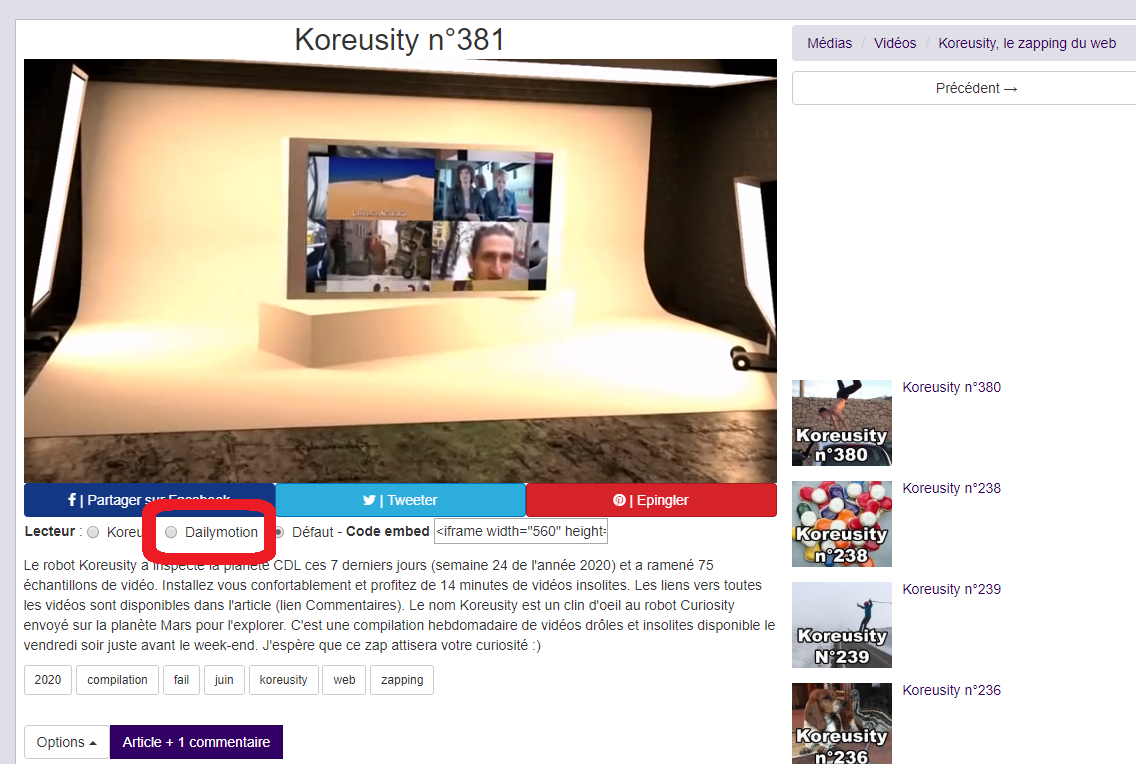Select the Dailymotion player radio button

(171, 532)
